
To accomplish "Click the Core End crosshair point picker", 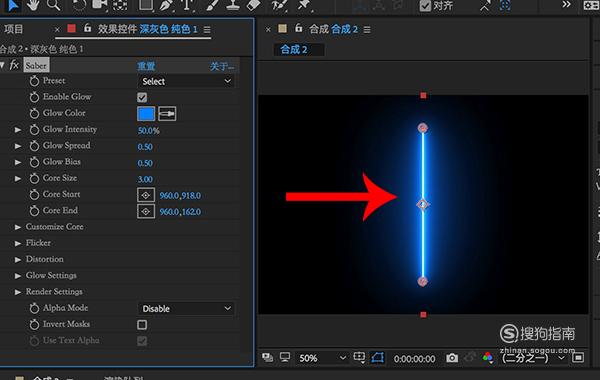I will click(146, 212).
